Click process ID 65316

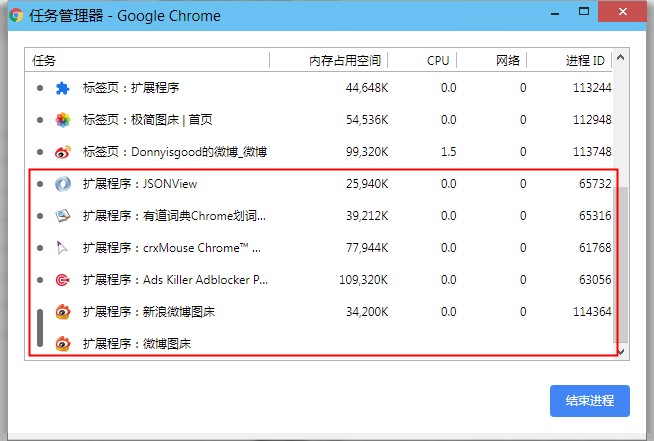tap(595, 216)
